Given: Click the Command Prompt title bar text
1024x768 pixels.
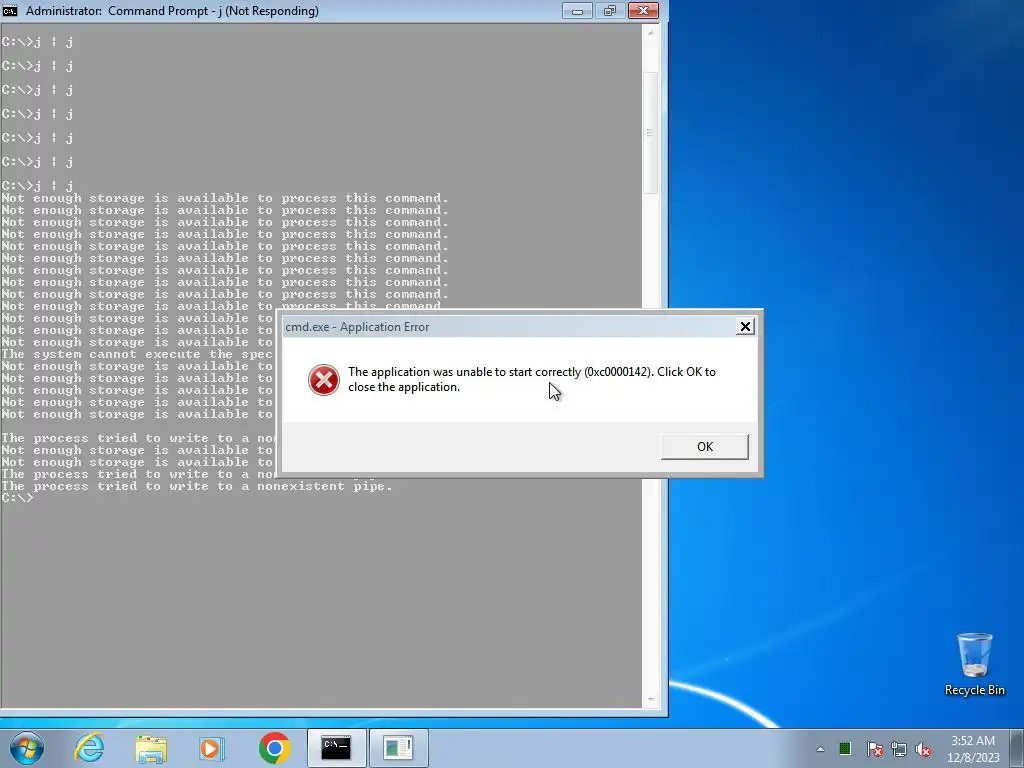Looking at the screenshot, I should (172, 11).
